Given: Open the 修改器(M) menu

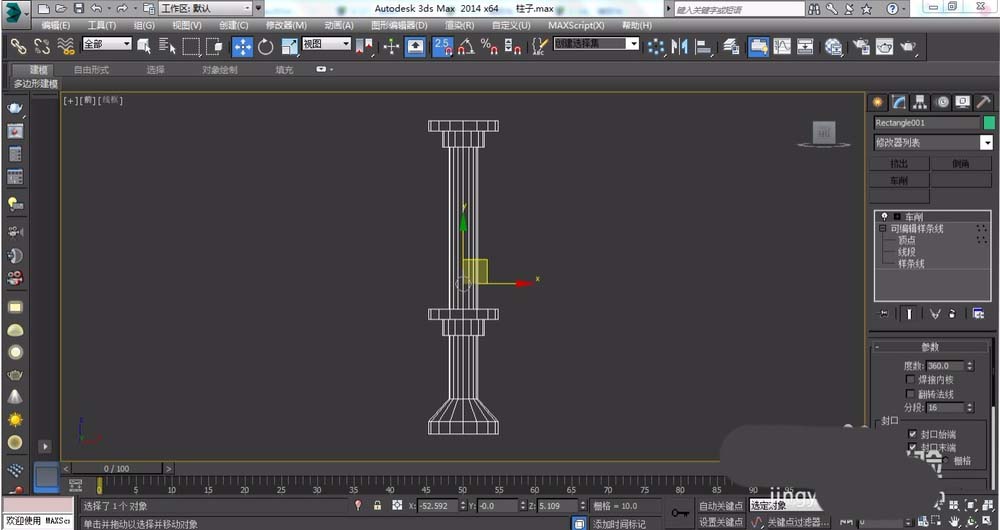Looking at the screenshot, I should [x=286, y=25].
